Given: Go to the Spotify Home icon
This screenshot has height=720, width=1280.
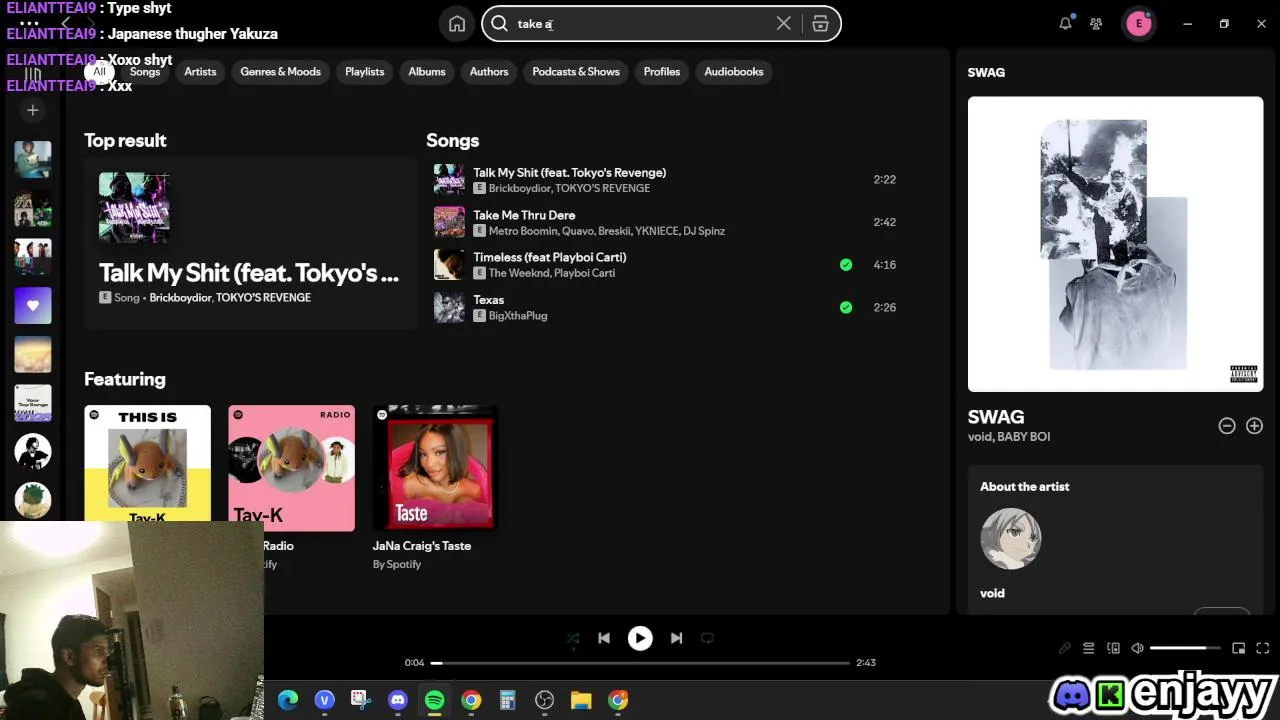Looking at the screenshot, I should 457,24.
